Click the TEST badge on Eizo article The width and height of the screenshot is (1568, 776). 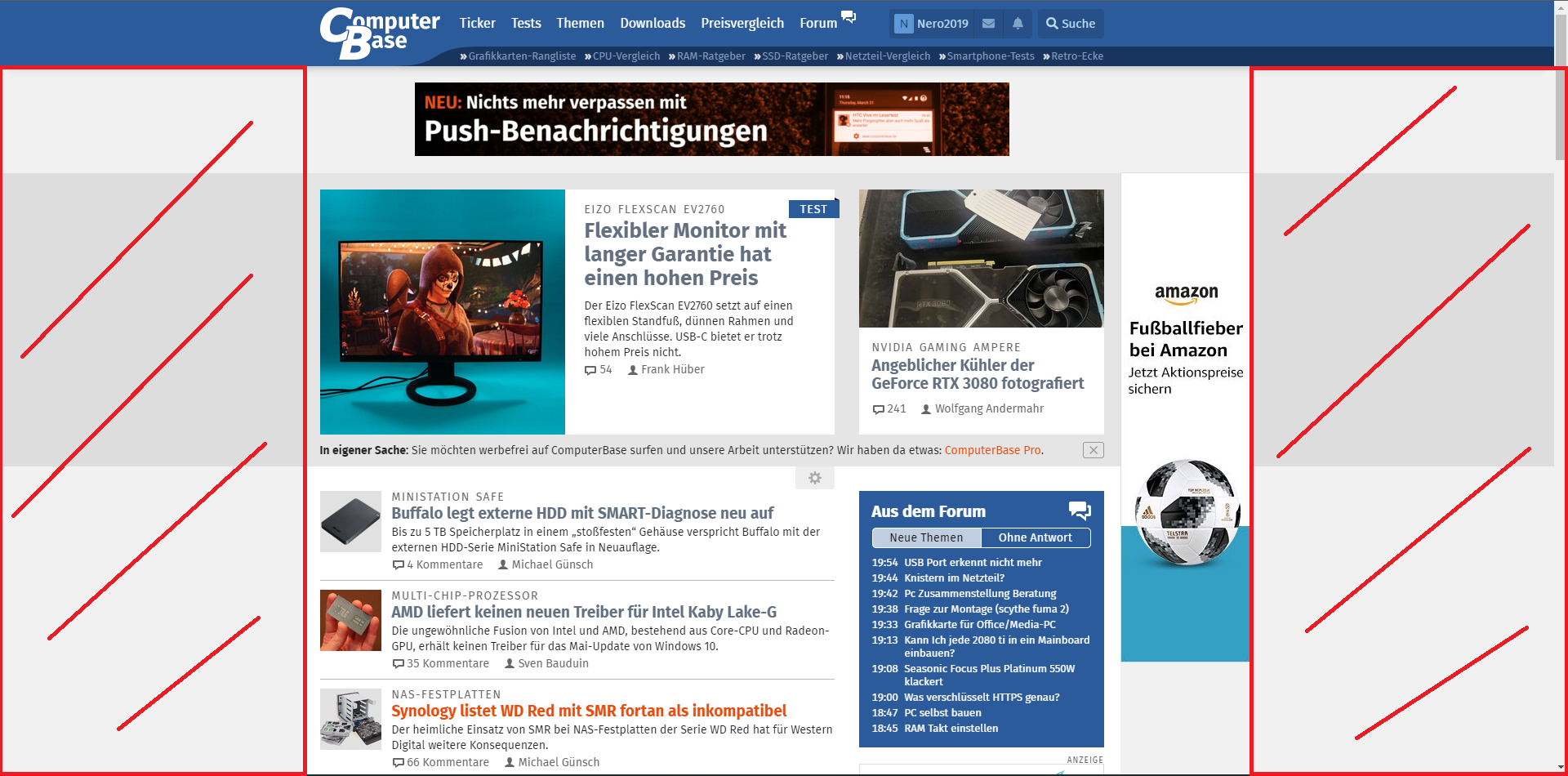tap(813, 209)
